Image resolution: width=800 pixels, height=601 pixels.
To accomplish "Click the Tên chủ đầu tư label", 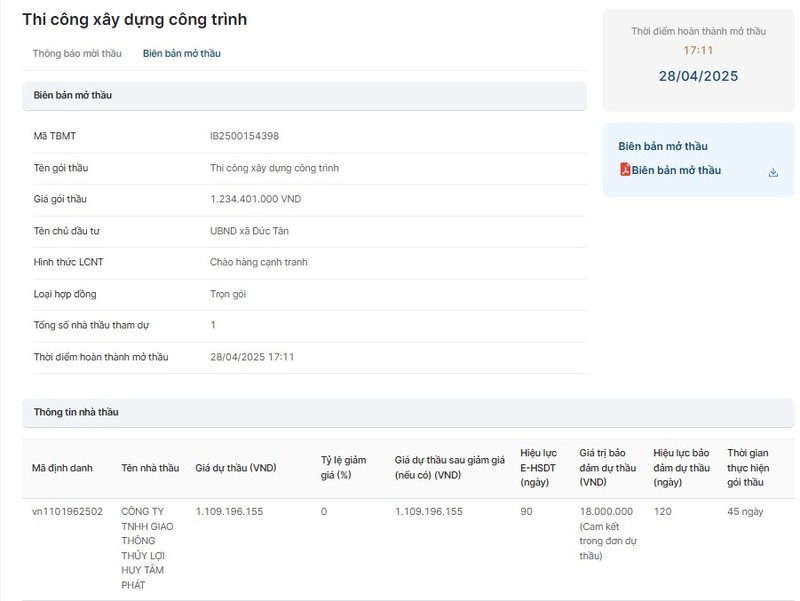I will pyautogui.click(x=66, y=231).
